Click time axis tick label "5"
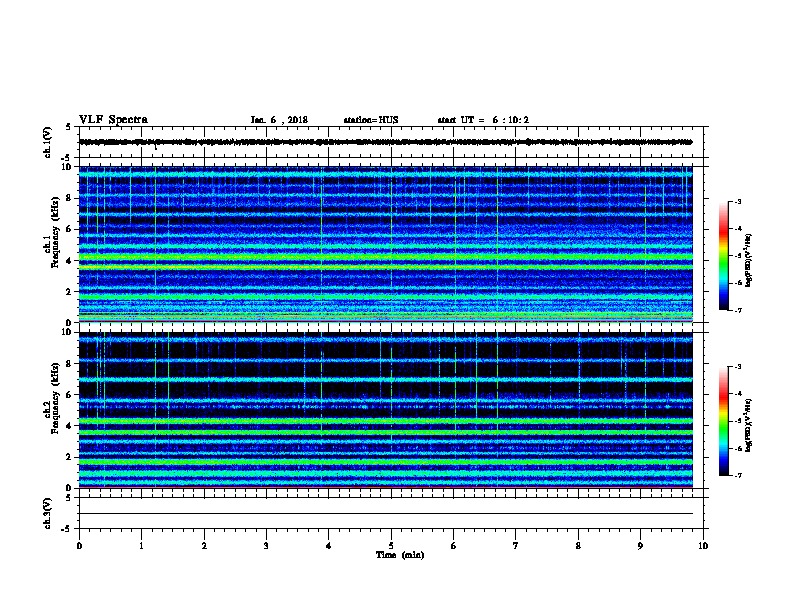 391,545
